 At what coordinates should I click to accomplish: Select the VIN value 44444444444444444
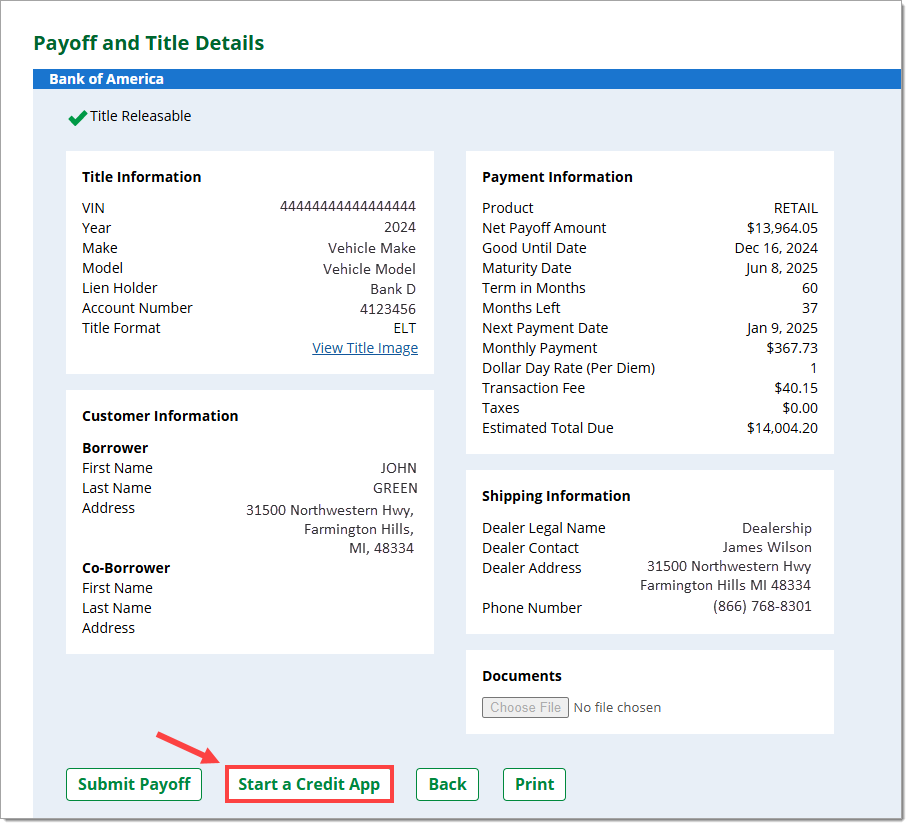[x=347, y=206]
